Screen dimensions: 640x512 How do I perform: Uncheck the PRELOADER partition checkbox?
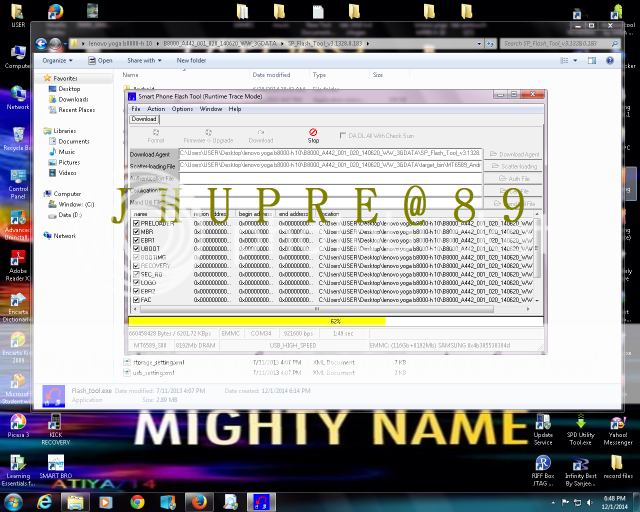[137, 222]
